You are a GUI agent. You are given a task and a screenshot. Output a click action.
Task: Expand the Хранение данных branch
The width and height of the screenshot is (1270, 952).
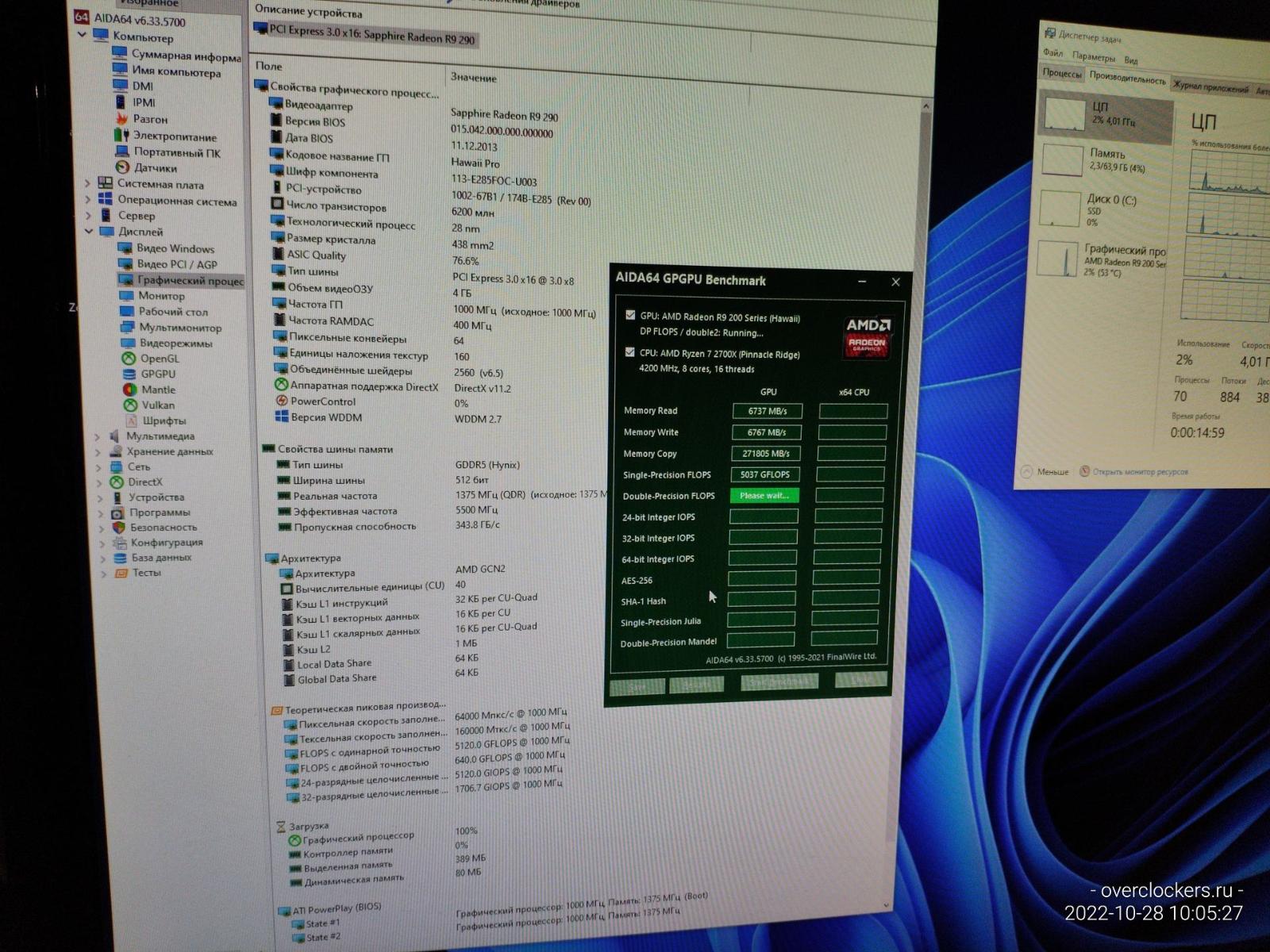pos(98,452)
